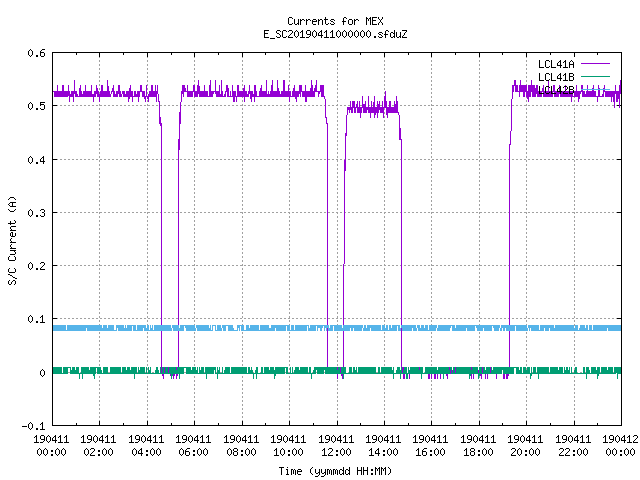The height and width of the screenshot is (480, 640).
Task: Click the x-axis time label 06:00
Action: (193, 452)
